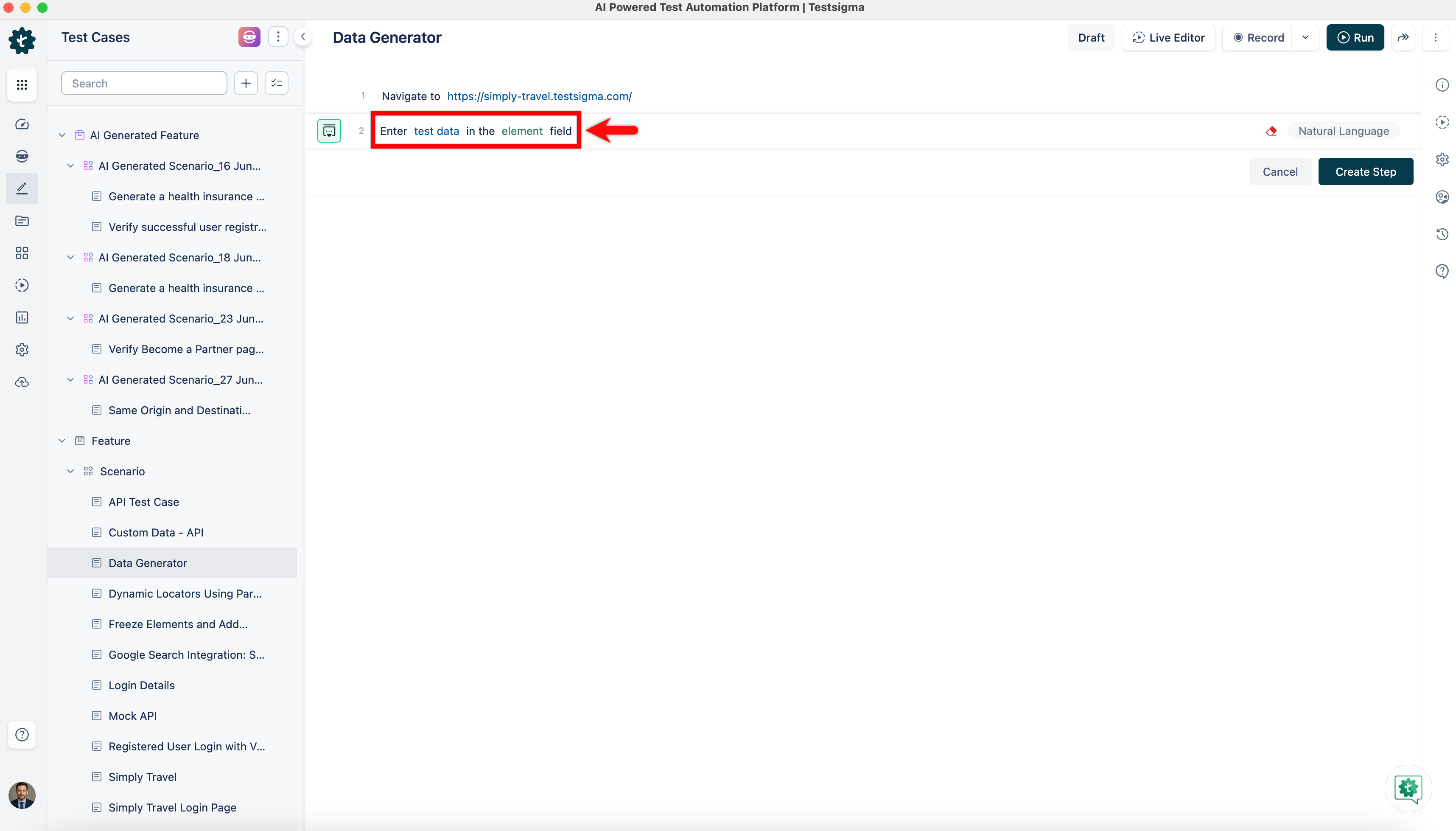Collapse the Test Cases side panel
This screenshot has height=831, width=1456.
(x=303, y=37)
